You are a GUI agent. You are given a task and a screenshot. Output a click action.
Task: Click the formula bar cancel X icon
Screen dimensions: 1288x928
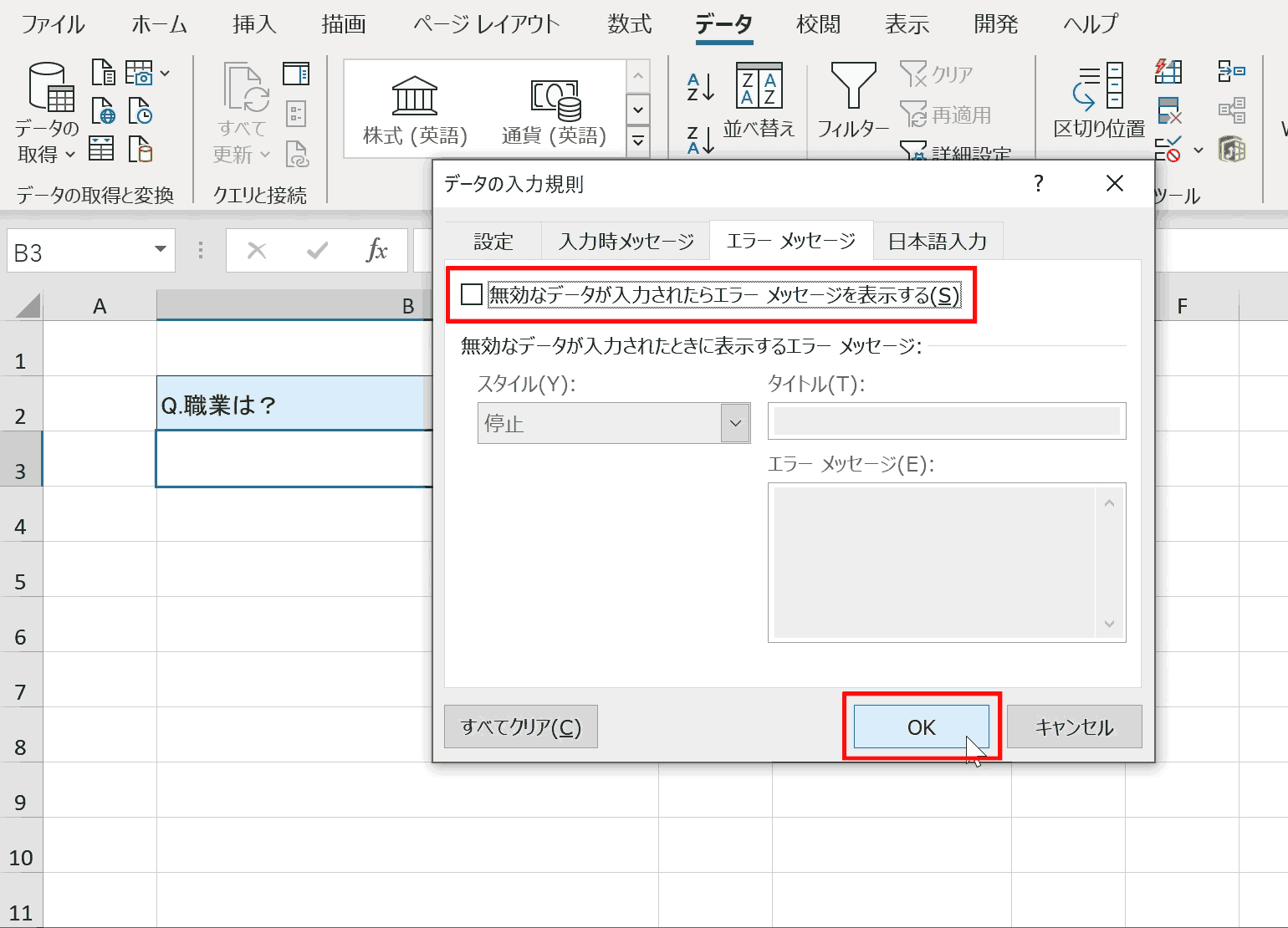tap(257, 250)
